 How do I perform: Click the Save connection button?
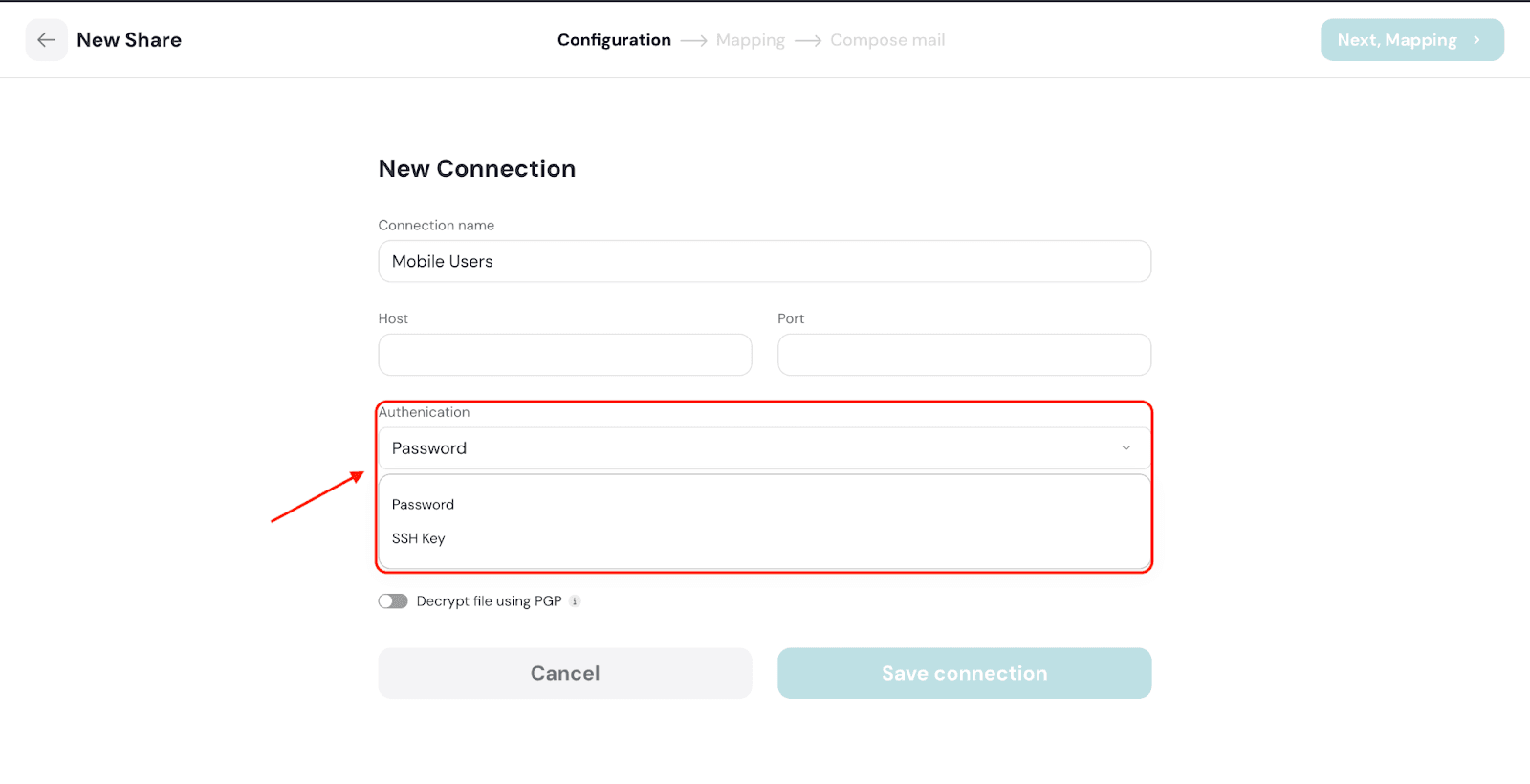(964, 673)
